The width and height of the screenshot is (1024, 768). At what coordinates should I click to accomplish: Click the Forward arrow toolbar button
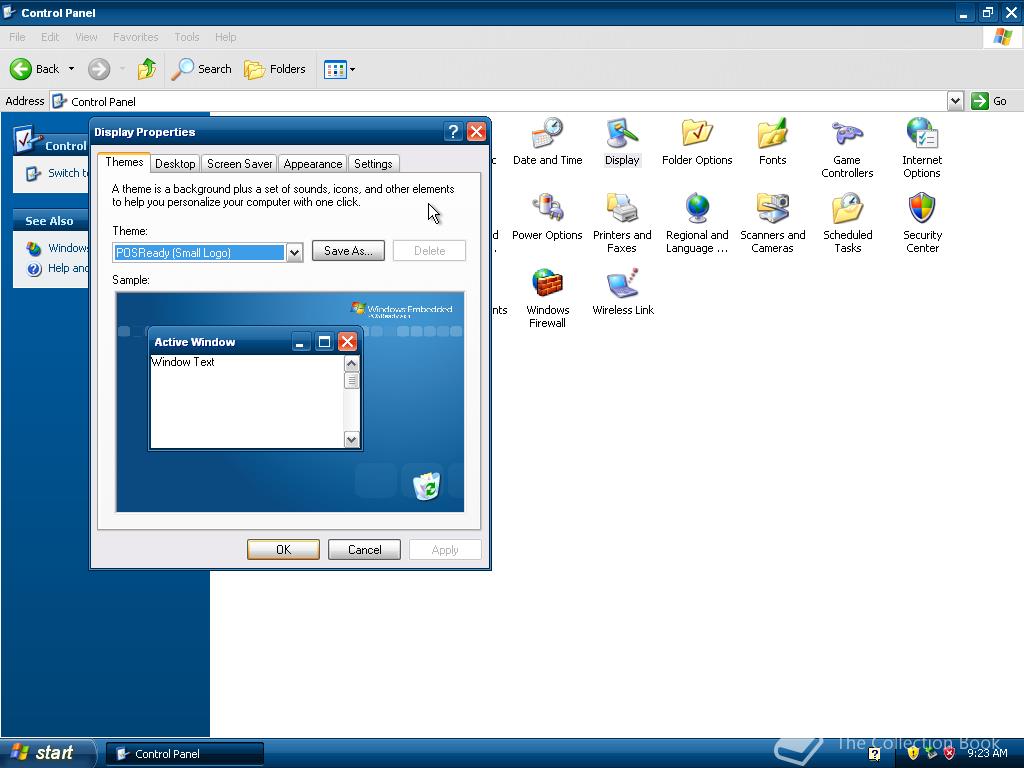[x=99, y=69]
